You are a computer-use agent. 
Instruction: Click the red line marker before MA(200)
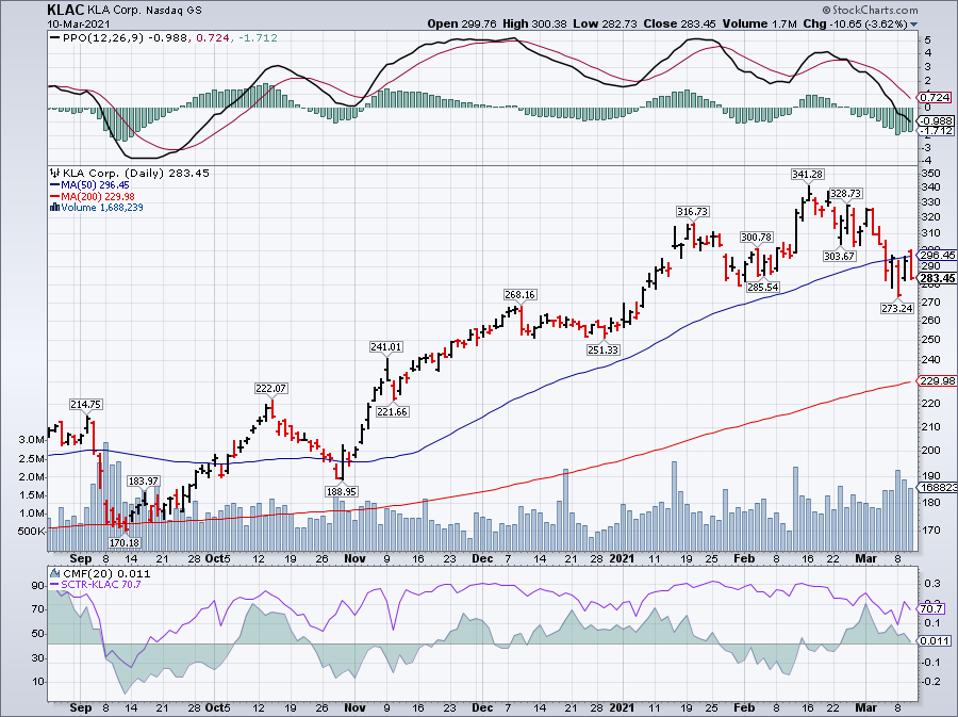(x=55, y=197)
